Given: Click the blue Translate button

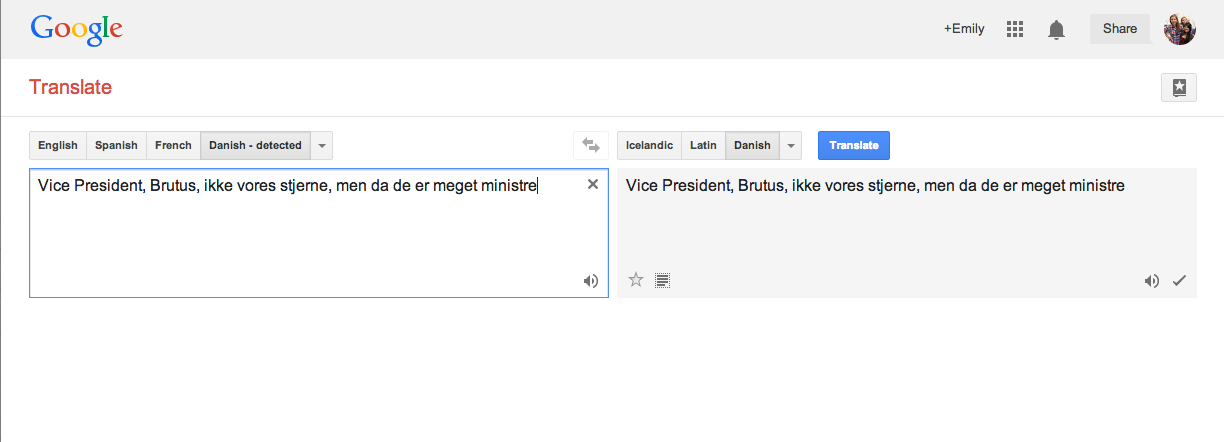Looking at the screenshot, I should tap(854, 145).
